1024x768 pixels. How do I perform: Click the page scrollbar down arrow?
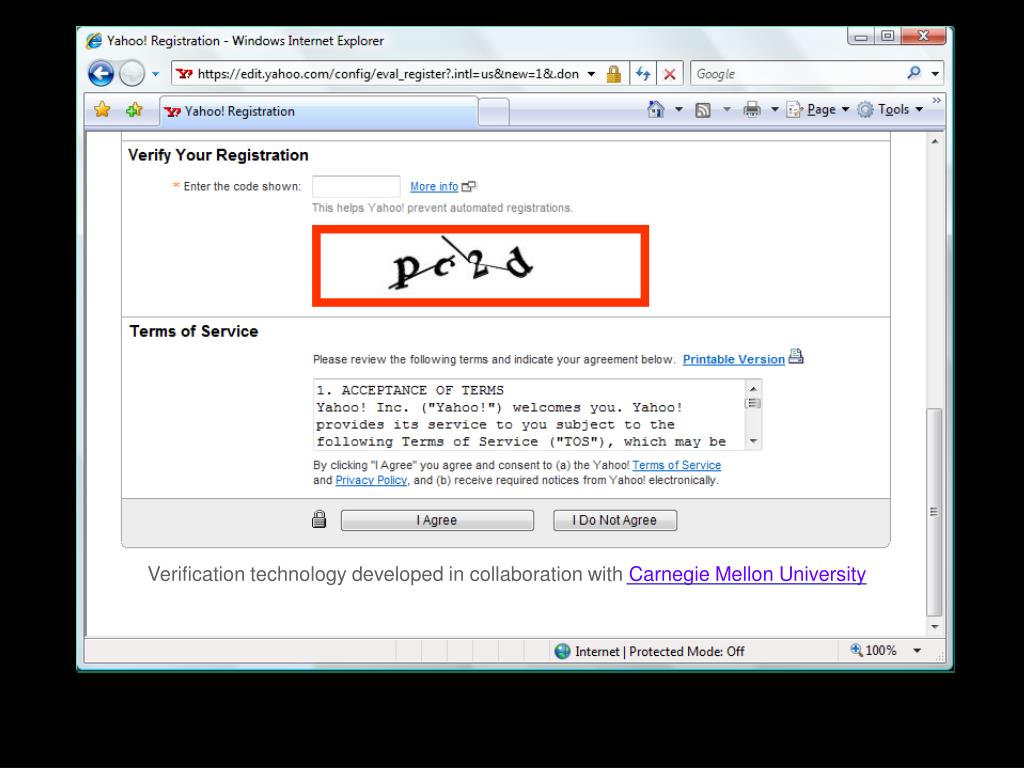tap(935, 626)
